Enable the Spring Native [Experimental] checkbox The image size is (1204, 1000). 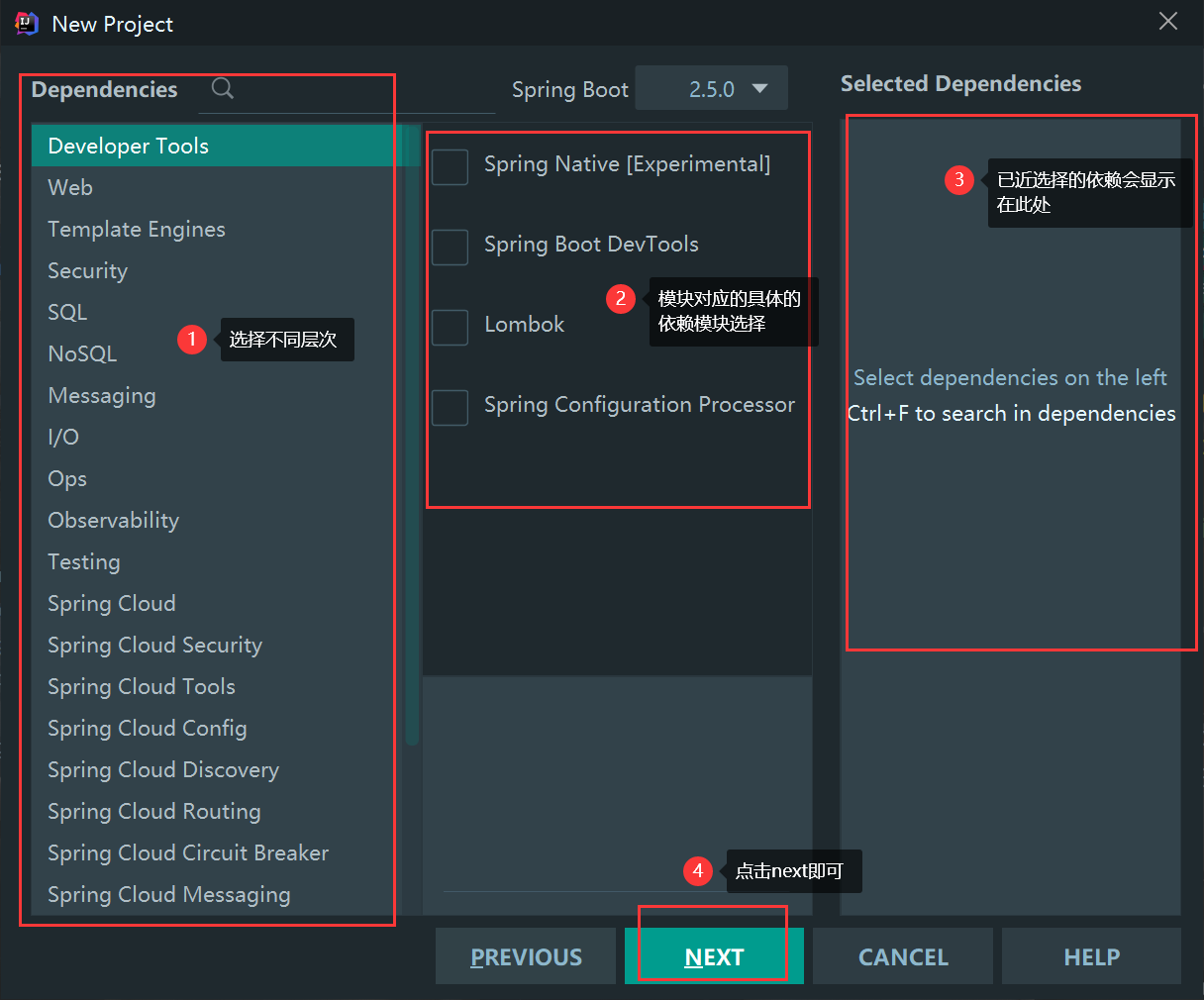coord(451,166)
